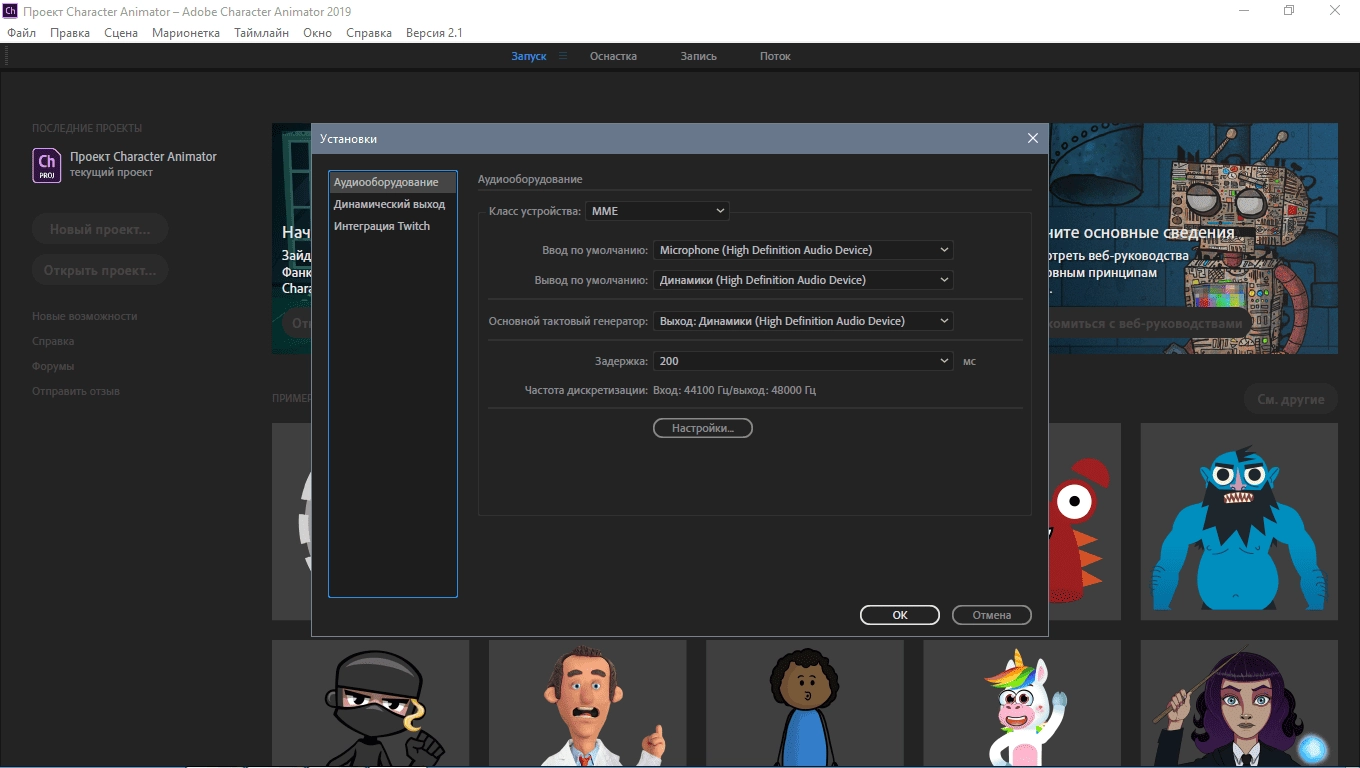Close the Установки dialog with X

coord(1033,138)
